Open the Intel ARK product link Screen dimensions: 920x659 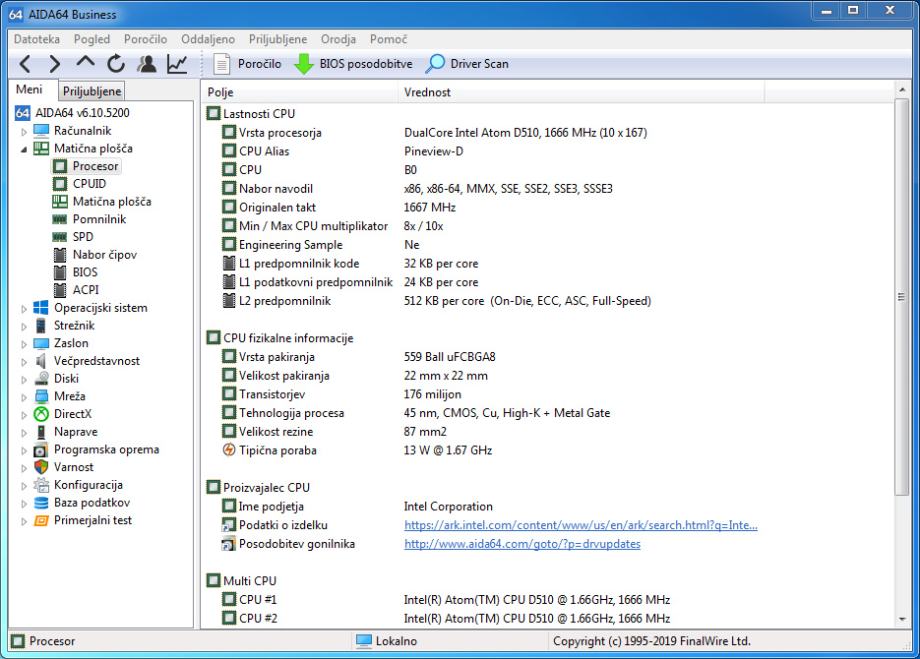tap(580, 525)
